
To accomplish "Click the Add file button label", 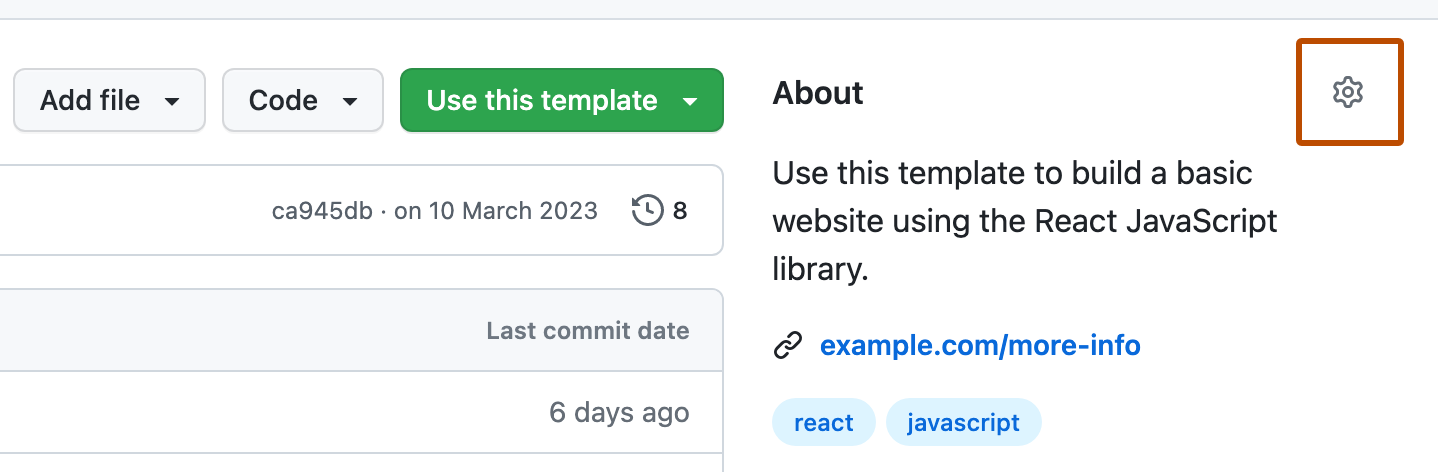I will click(90, 100).
